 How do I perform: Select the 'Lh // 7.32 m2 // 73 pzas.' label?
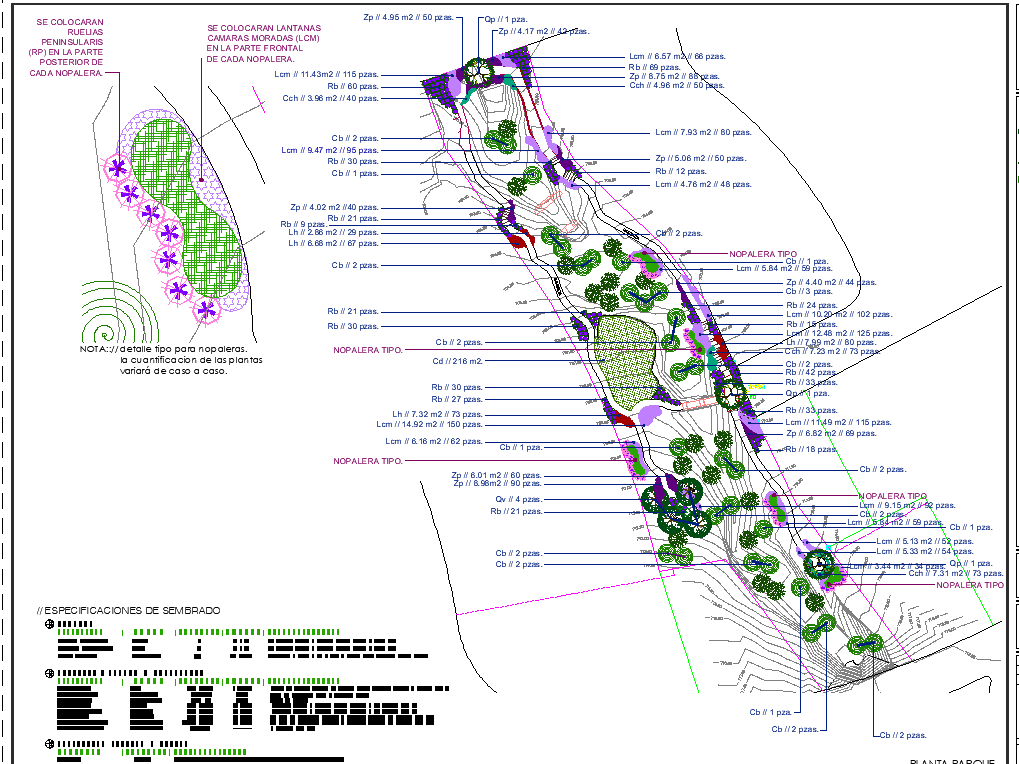[437, 413]
